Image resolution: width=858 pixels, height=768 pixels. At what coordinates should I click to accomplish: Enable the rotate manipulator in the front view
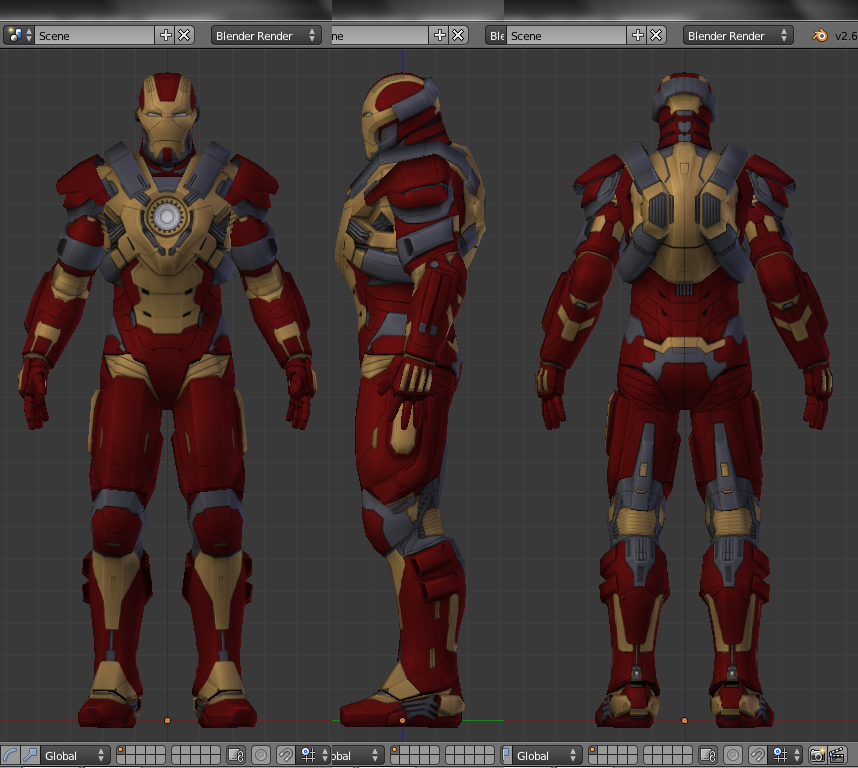[10, 755]
